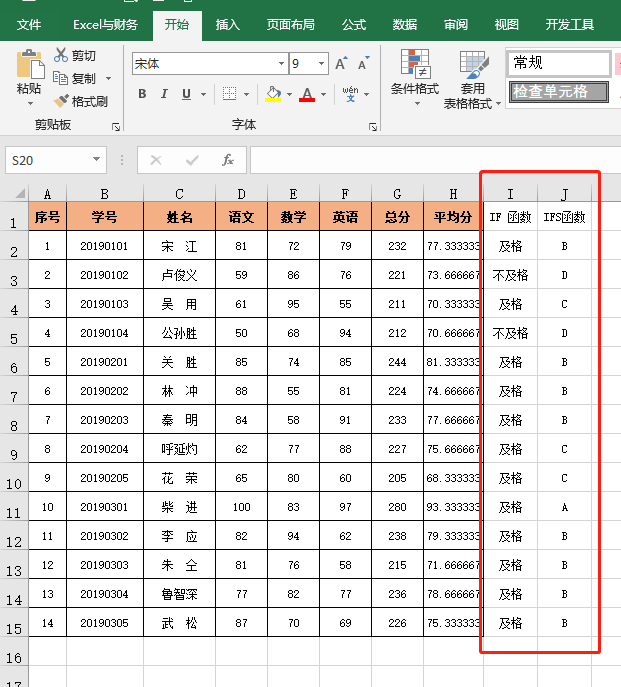Select row 11 header
Viewport: 621px width, 687px height.
(x=14, y=507)
